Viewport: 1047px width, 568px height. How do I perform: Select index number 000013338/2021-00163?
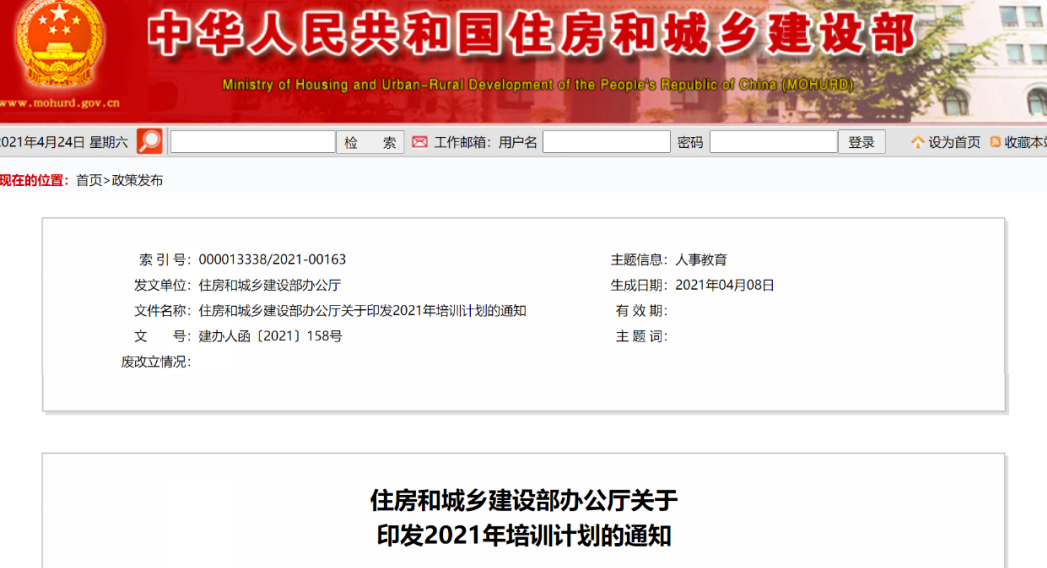pos(272,259)
